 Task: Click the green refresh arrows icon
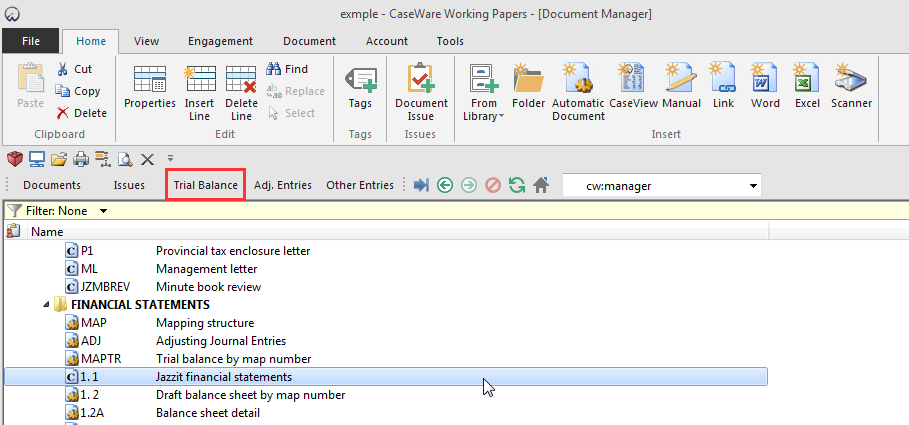[517, 186]
